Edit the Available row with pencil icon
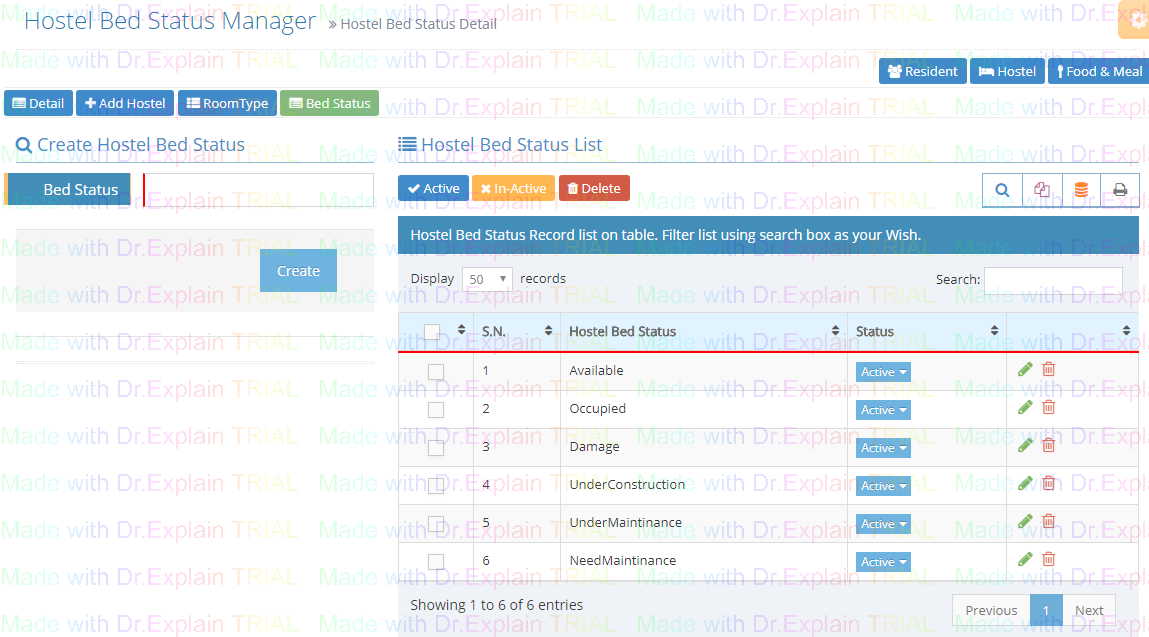1149x637 pixels. (x=1025, y=369)
